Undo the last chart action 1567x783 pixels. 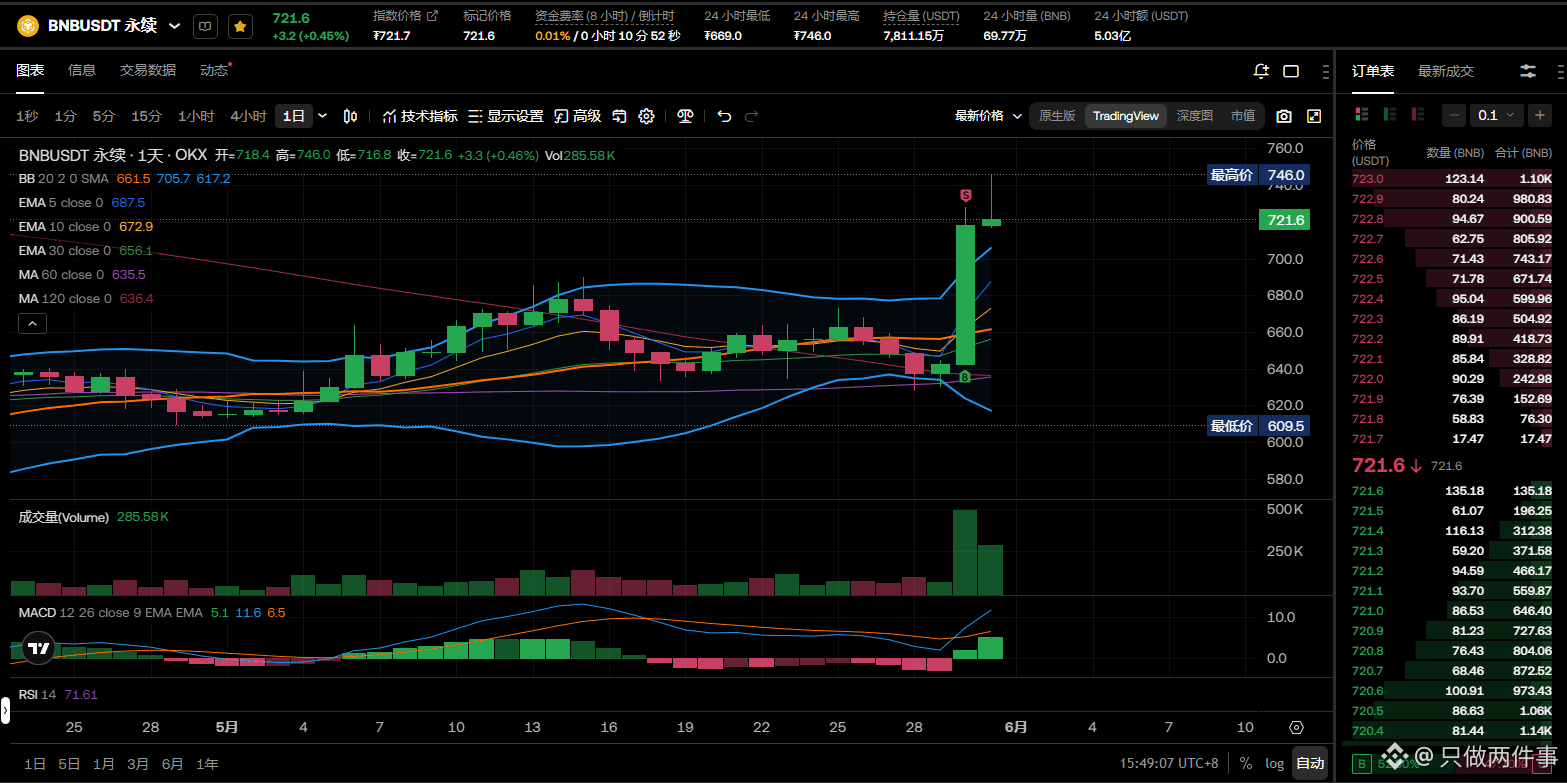coord(724,116)
